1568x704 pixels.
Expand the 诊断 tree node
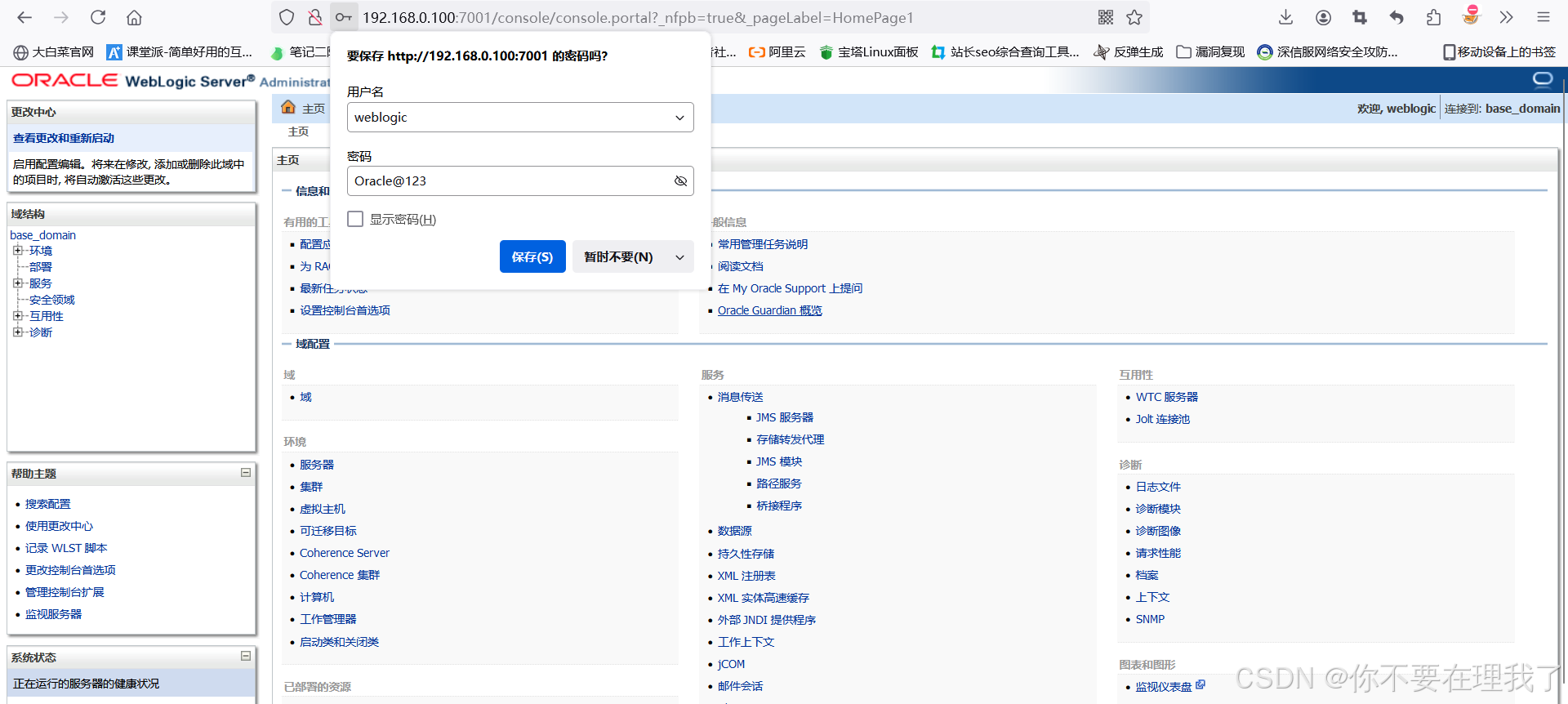[17, 332]
